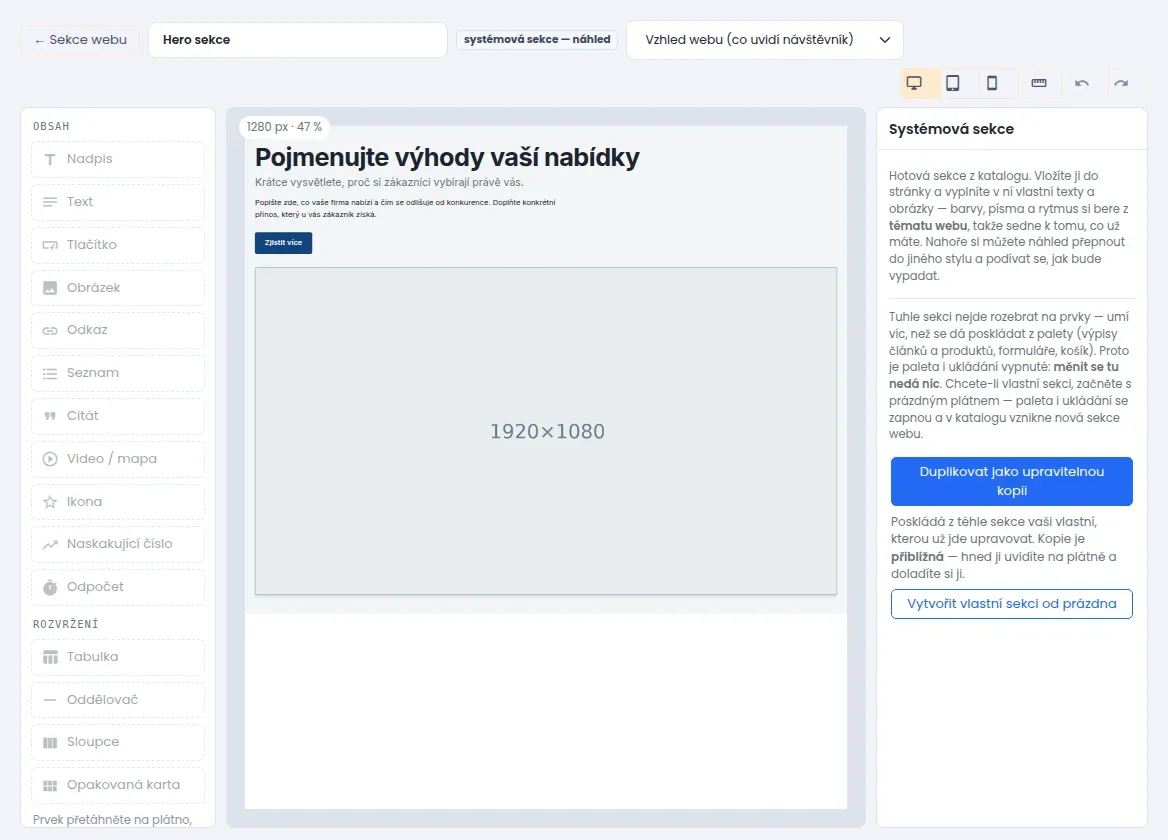Click the Odkaz link icon
Image resolution: width=1168 pixels, height=840 pixels.
[50, 331]
